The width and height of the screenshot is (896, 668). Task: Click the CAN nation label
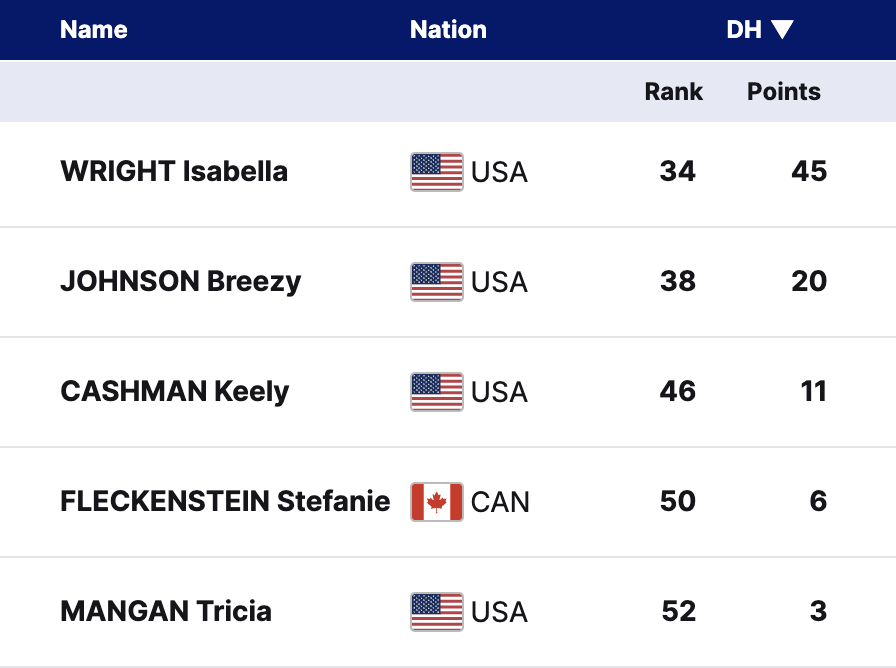click(x=500, y=502)
